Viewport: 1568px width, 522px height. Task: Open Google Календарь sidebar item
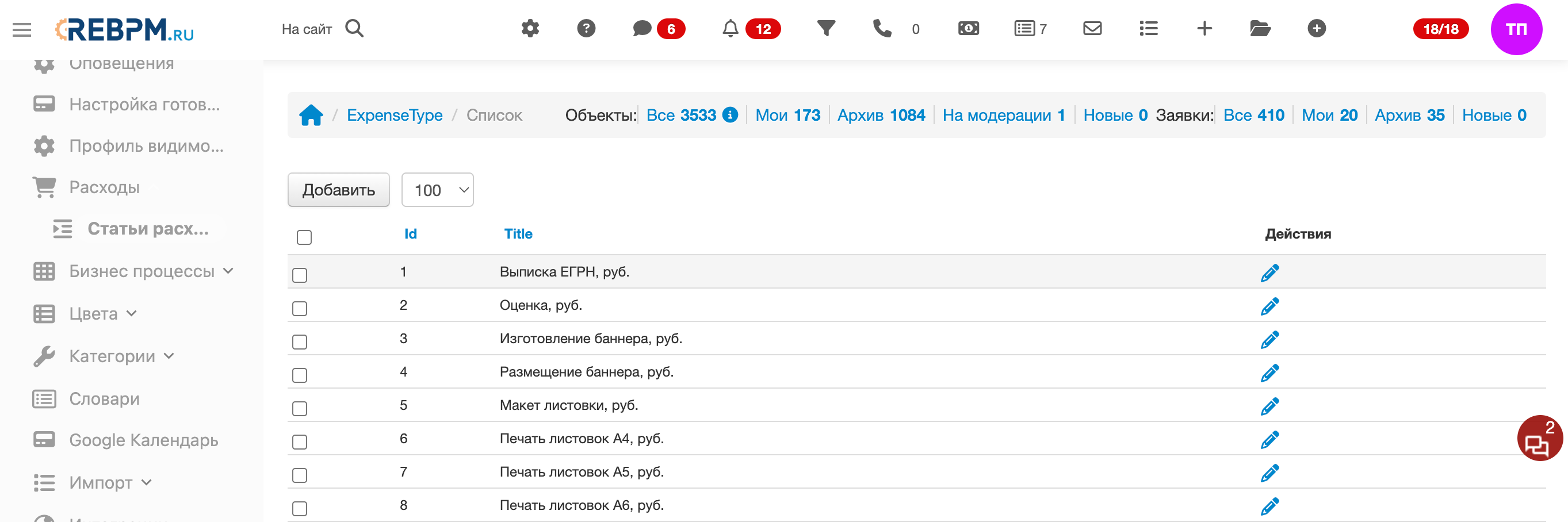[x=125, y=440]
